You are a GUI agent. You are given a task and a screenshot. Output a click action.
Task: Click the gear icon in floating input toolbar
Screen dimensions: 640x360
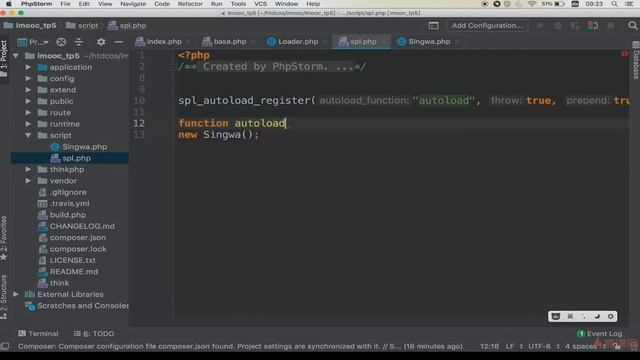[611, 316]
